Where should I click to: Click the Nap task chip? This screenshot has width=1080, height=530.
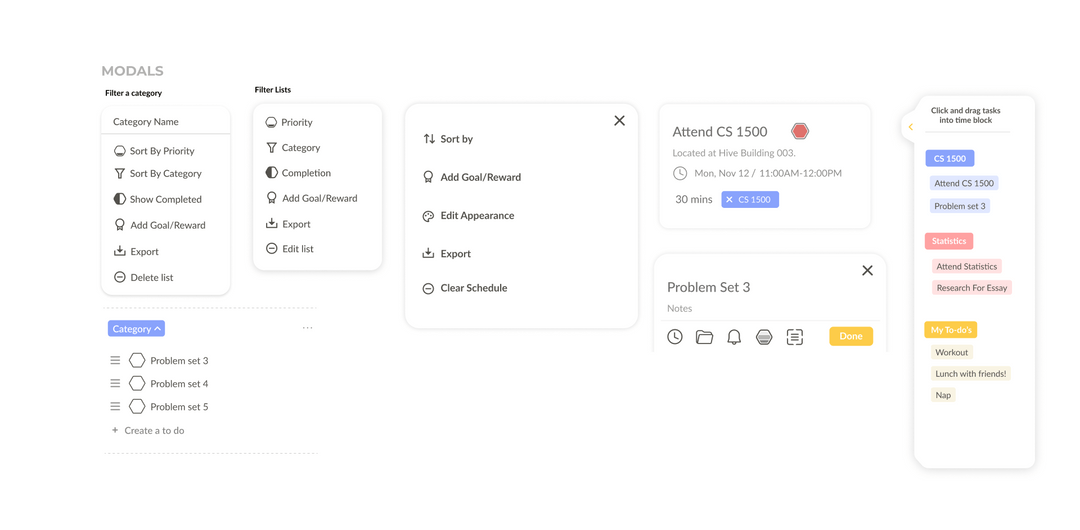pos(943,395)
